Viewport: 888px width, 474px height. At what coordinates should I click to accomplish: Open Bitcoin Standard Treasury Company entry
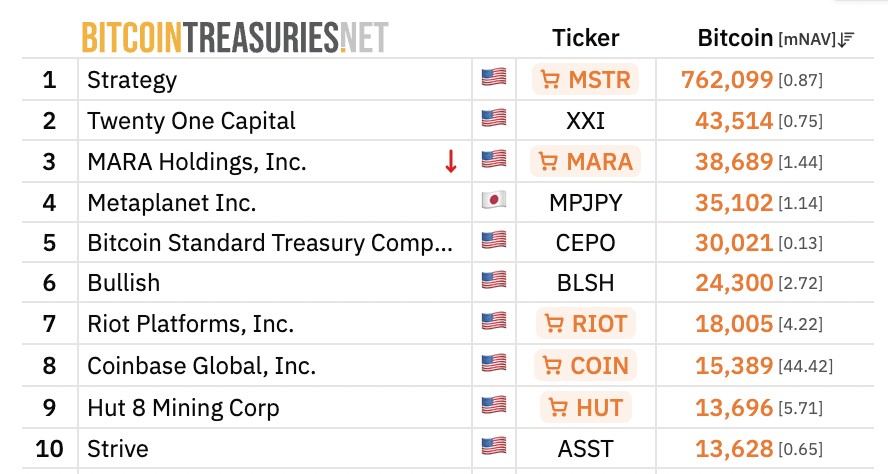click(x=270, y=243)
